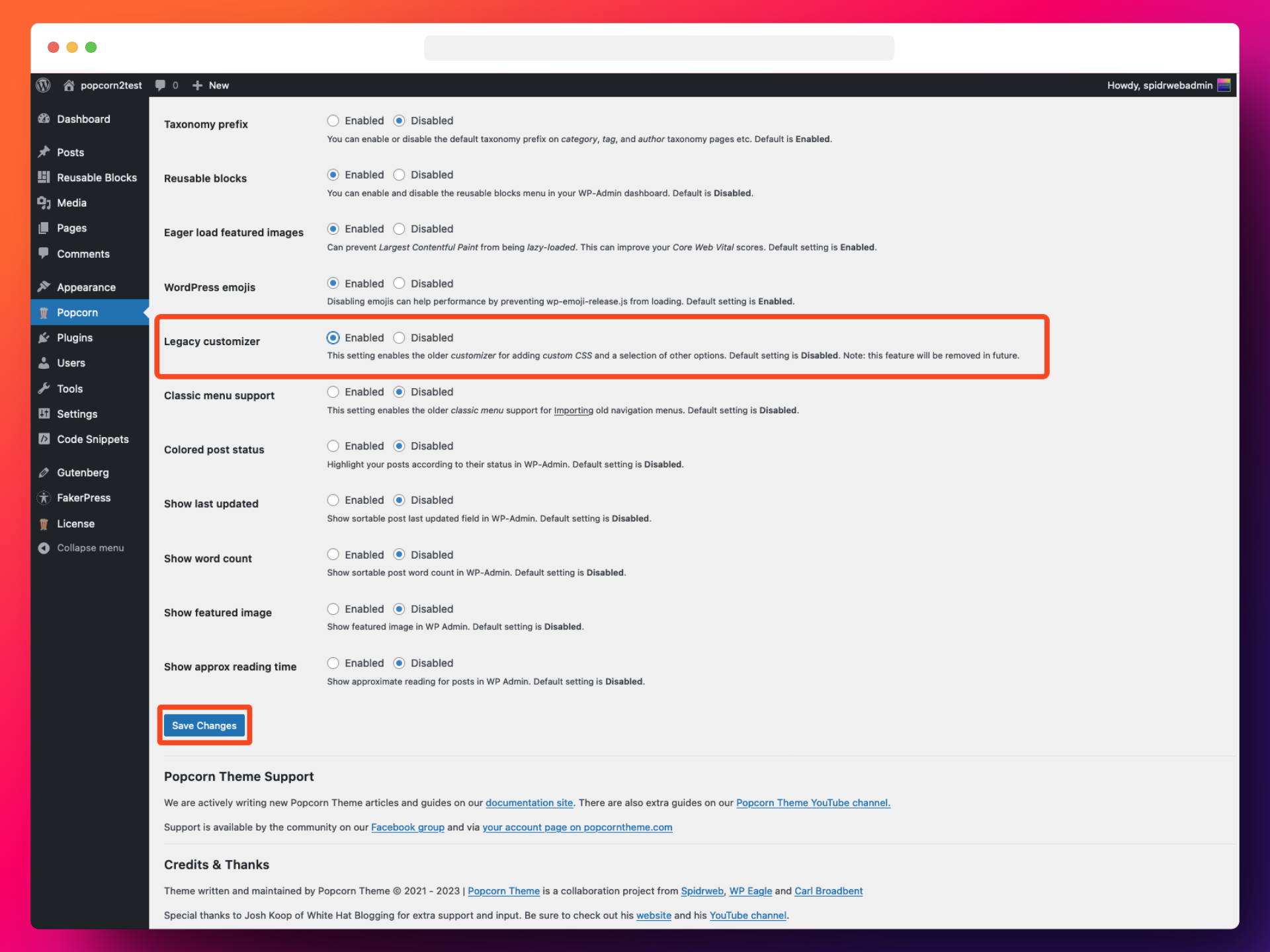
Task: Open the Dashboard menu item
Action: (89, 119)
